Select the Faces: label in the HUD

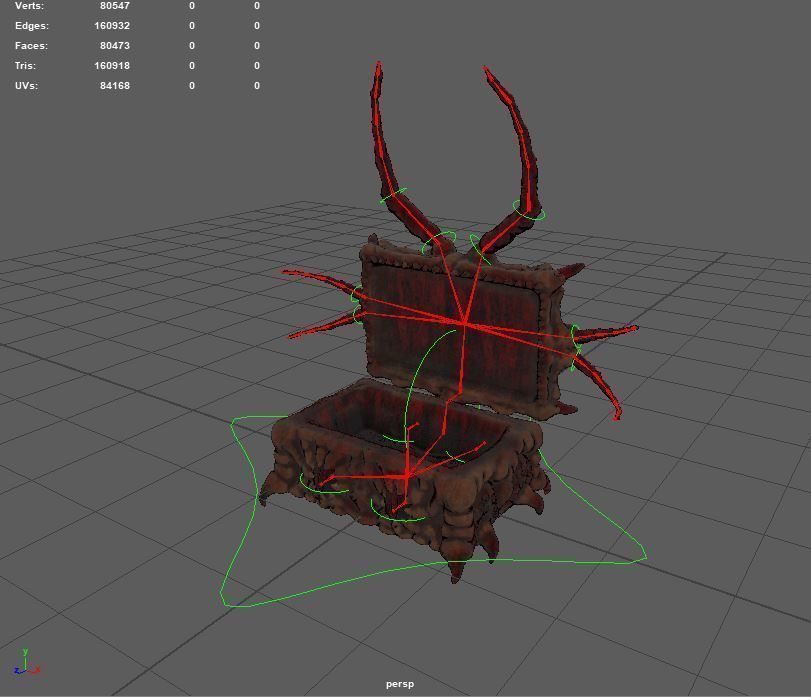31,46
